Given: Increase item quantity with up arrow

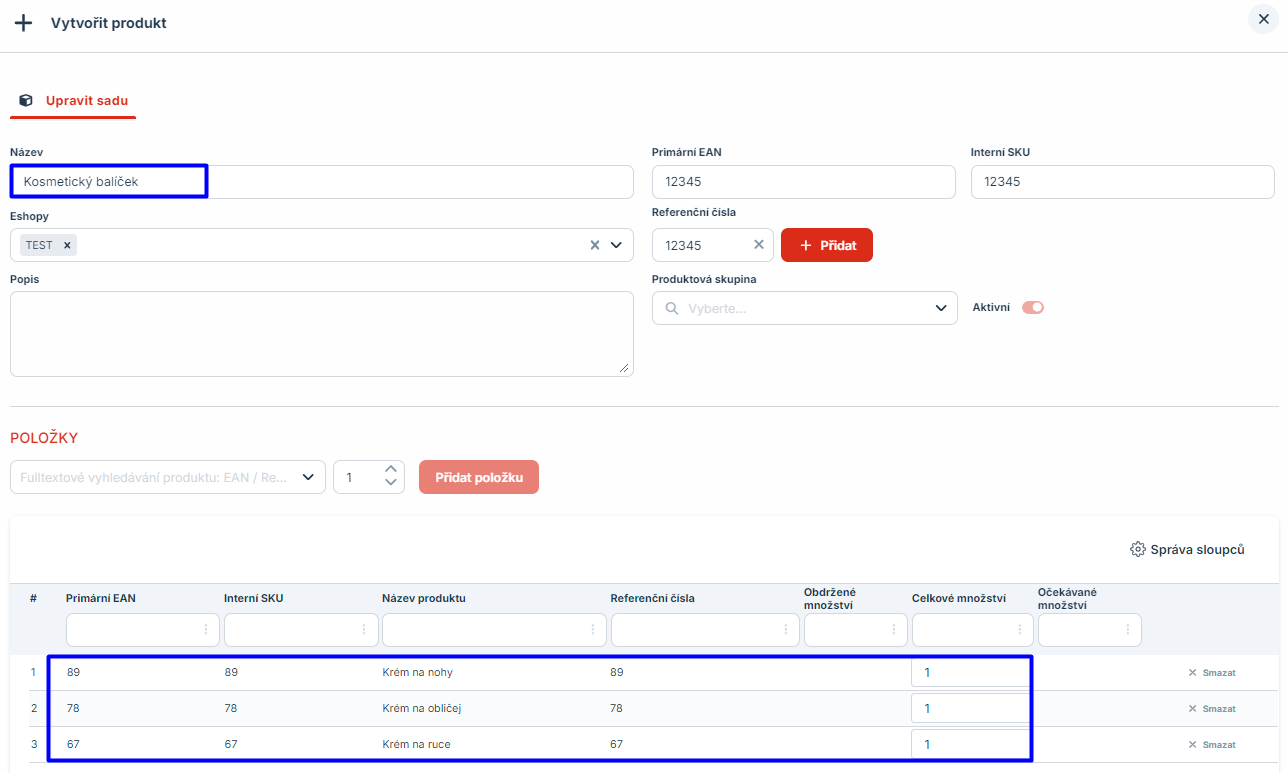Looking at the screenshot, I should [391, 470].
